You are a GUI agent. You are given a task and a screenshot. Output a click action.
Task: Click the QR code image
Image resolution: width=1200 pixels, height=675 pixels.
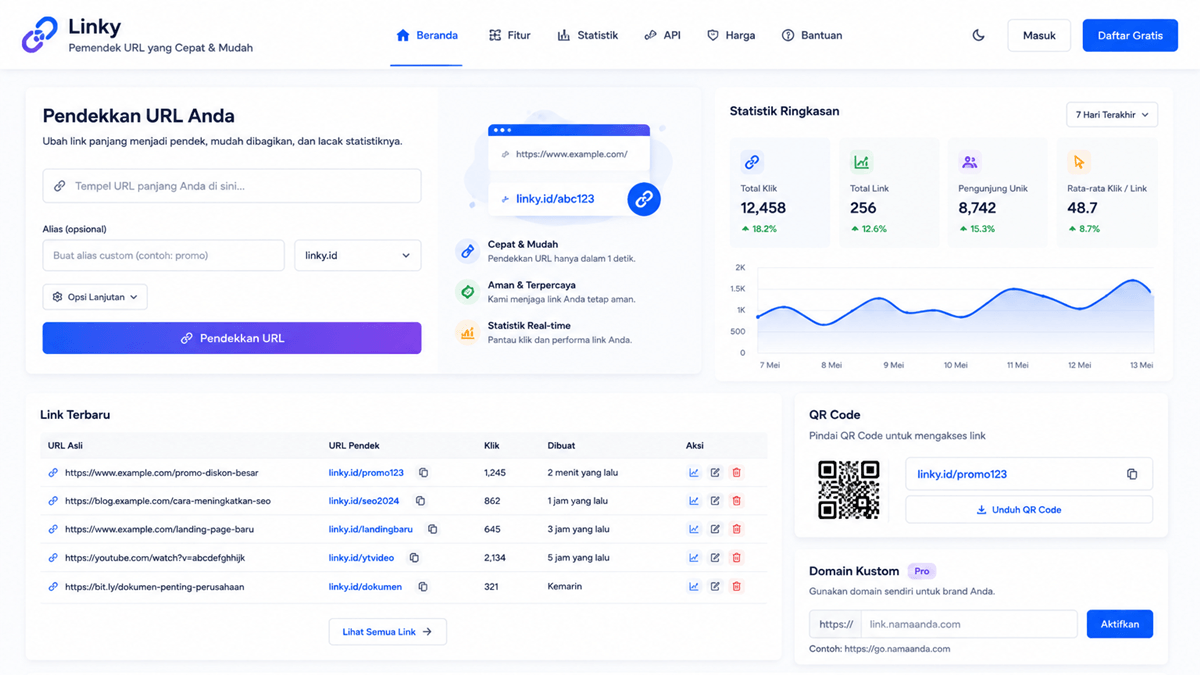point(849,489)
